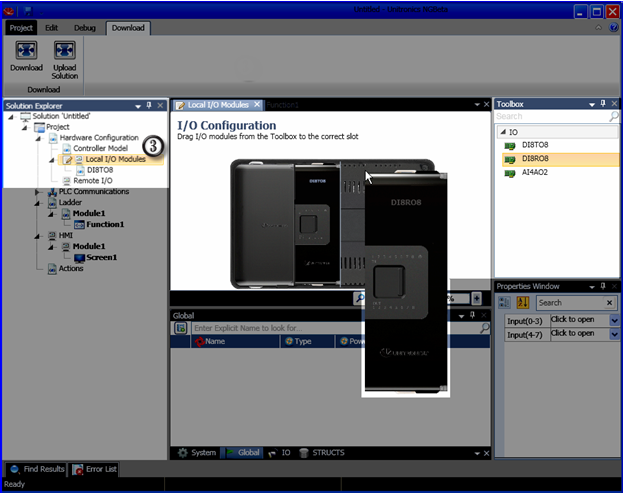
Task: Click the zoom-in plus icon below canvas
Action: (x=477, y=298)
